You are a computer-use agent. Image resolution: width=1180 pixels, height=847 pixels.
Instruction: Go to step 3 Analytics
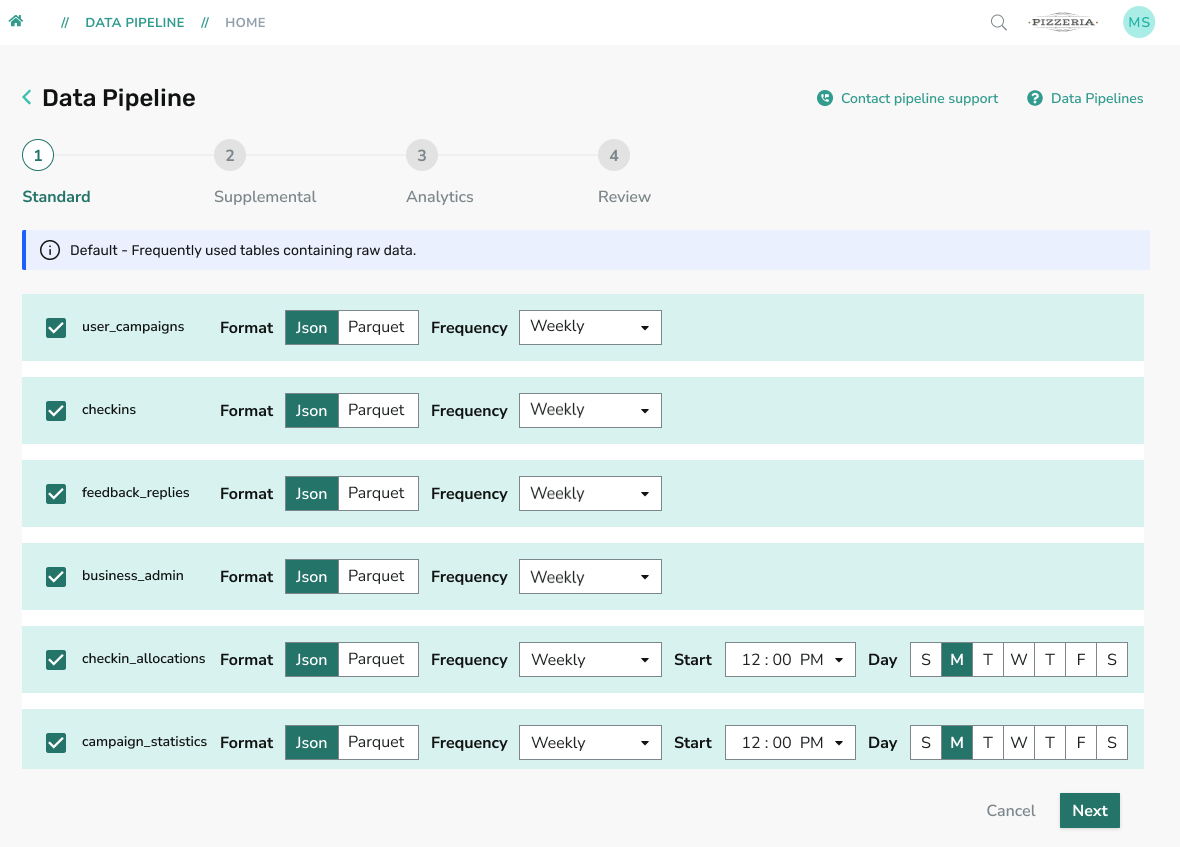[x=421, y=156]
